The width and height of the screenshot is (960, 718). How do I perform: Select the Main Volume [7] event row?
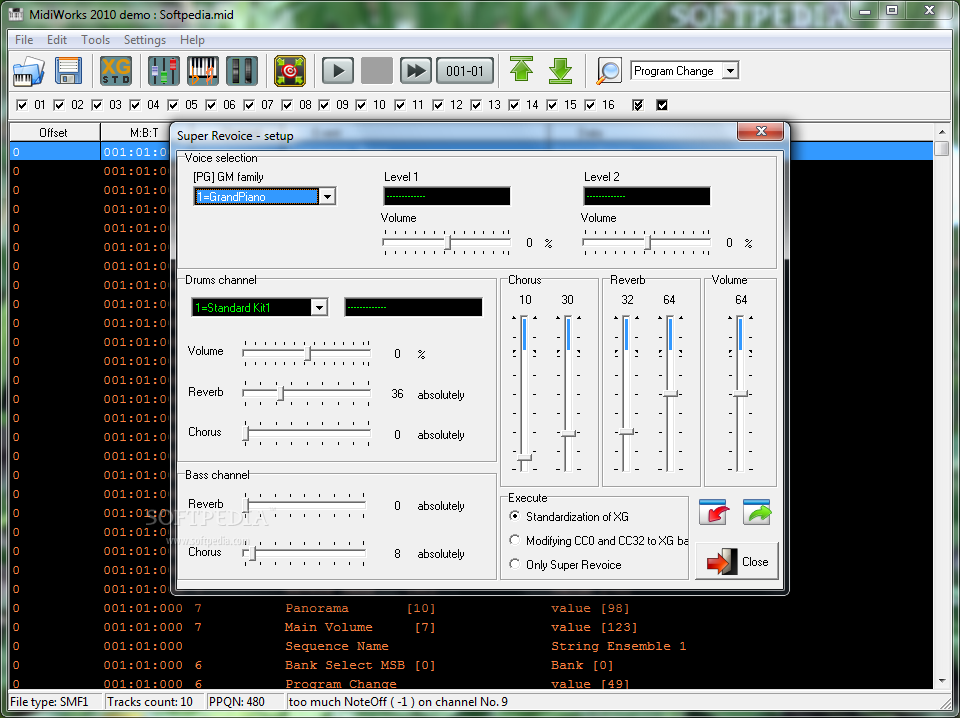471,627
